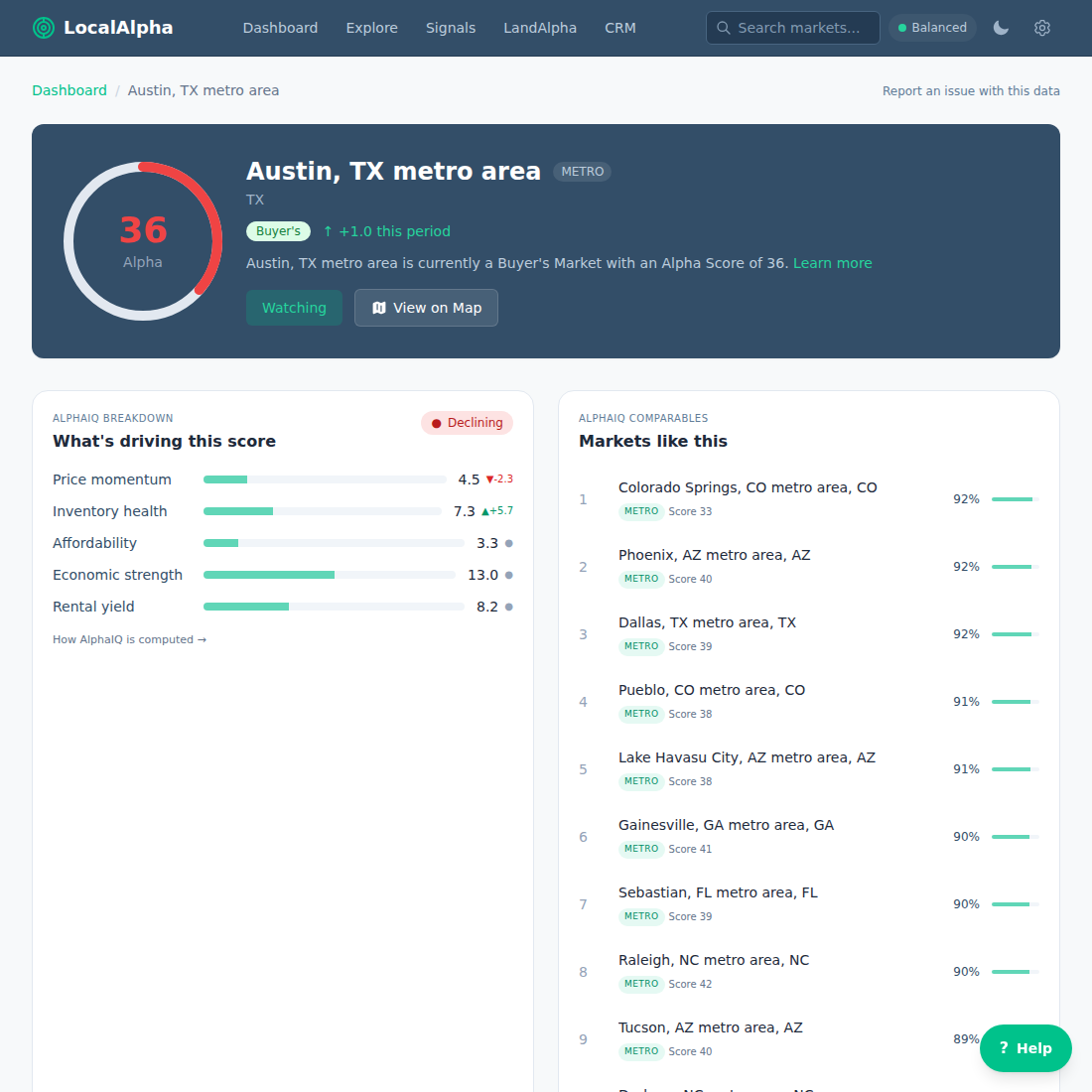This screenshot has height=1092, width=1092.
Task: Click the up arrow before +1.0 this period
Action: pos(328,231)
